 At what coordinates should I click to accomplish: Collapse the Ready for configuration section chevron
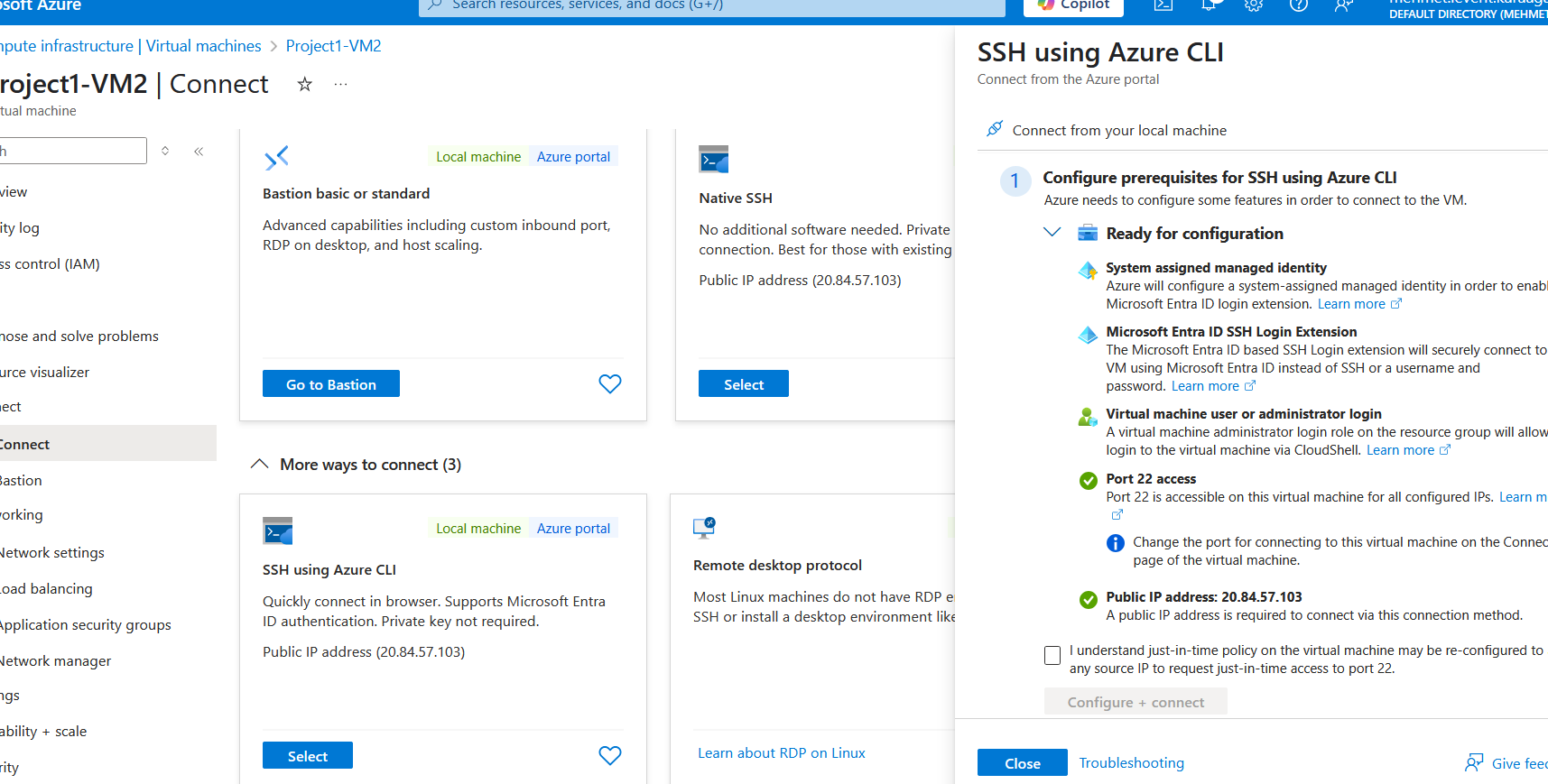click(1052, 232)
